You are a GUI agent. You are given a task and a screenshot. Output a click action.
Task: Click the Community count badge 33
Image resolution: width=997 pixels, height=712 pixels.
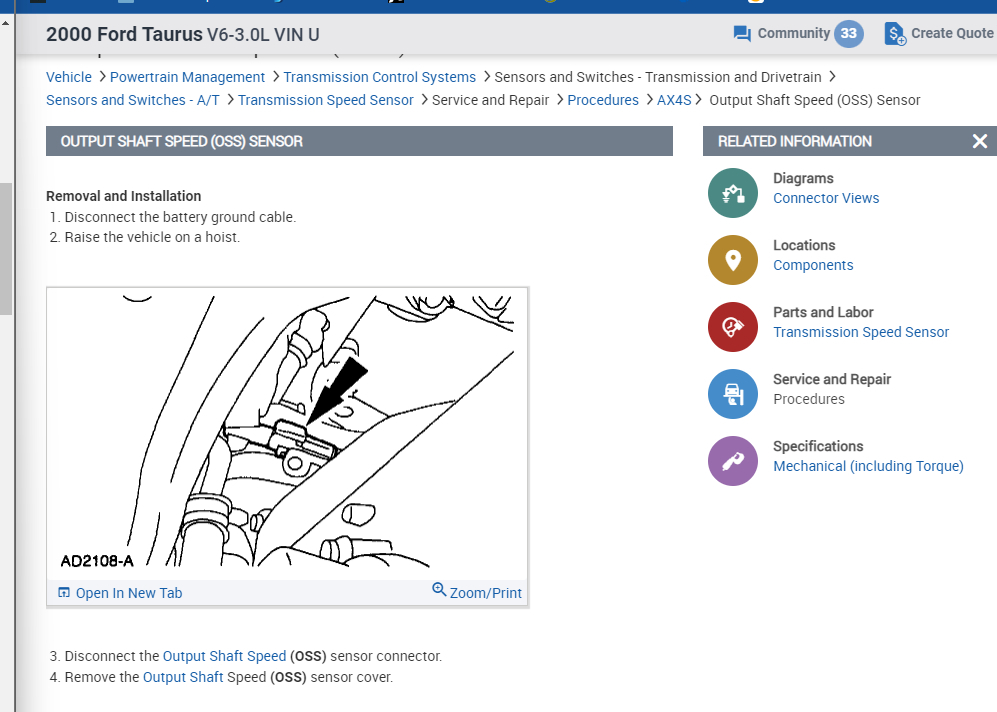[x=849, y=34]
